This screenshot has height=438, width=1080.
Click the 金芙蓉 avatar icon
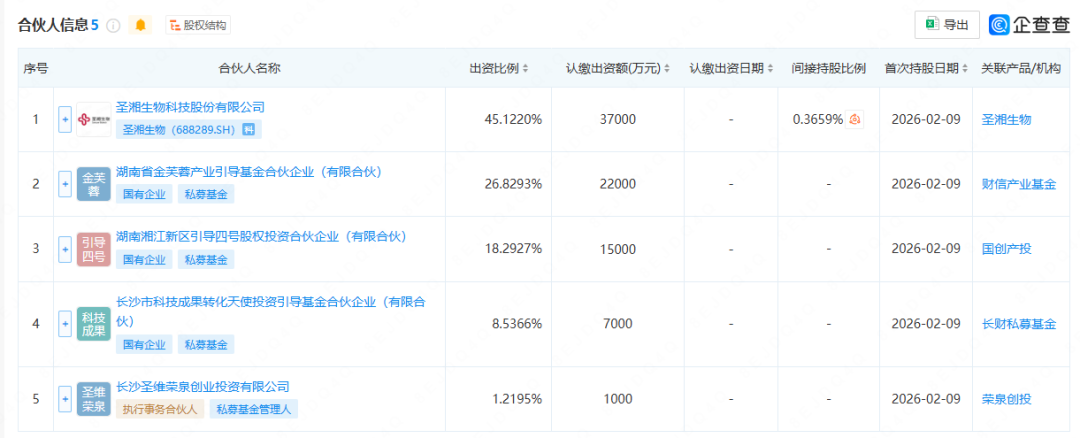pos(94,184)
